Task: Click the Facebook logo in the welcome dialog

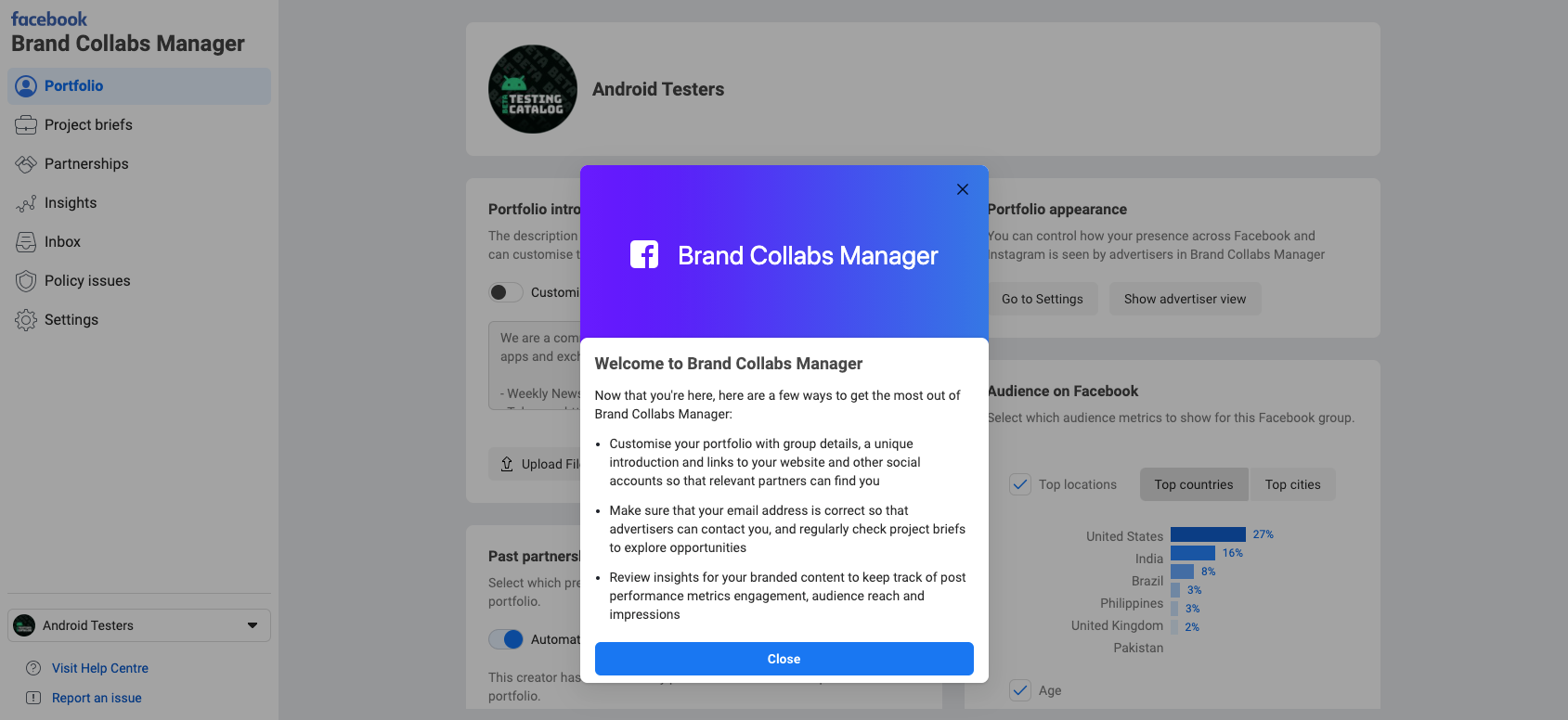Action: tap(644, 254)
